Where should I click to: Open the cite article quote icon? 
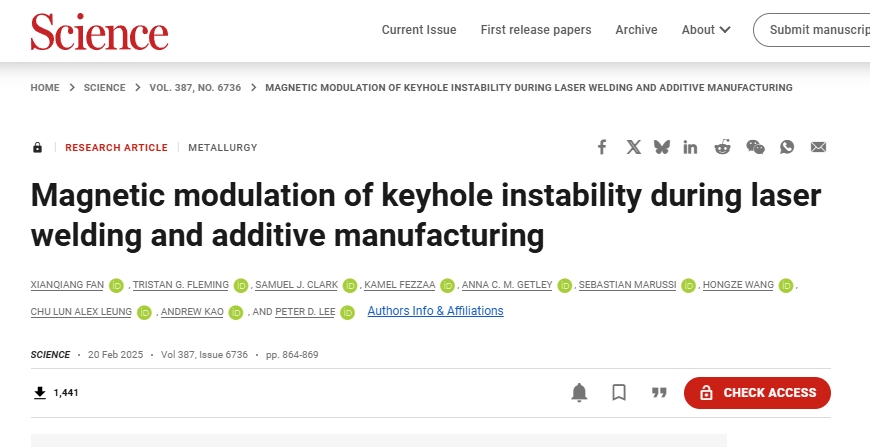(x=659, y=392)
